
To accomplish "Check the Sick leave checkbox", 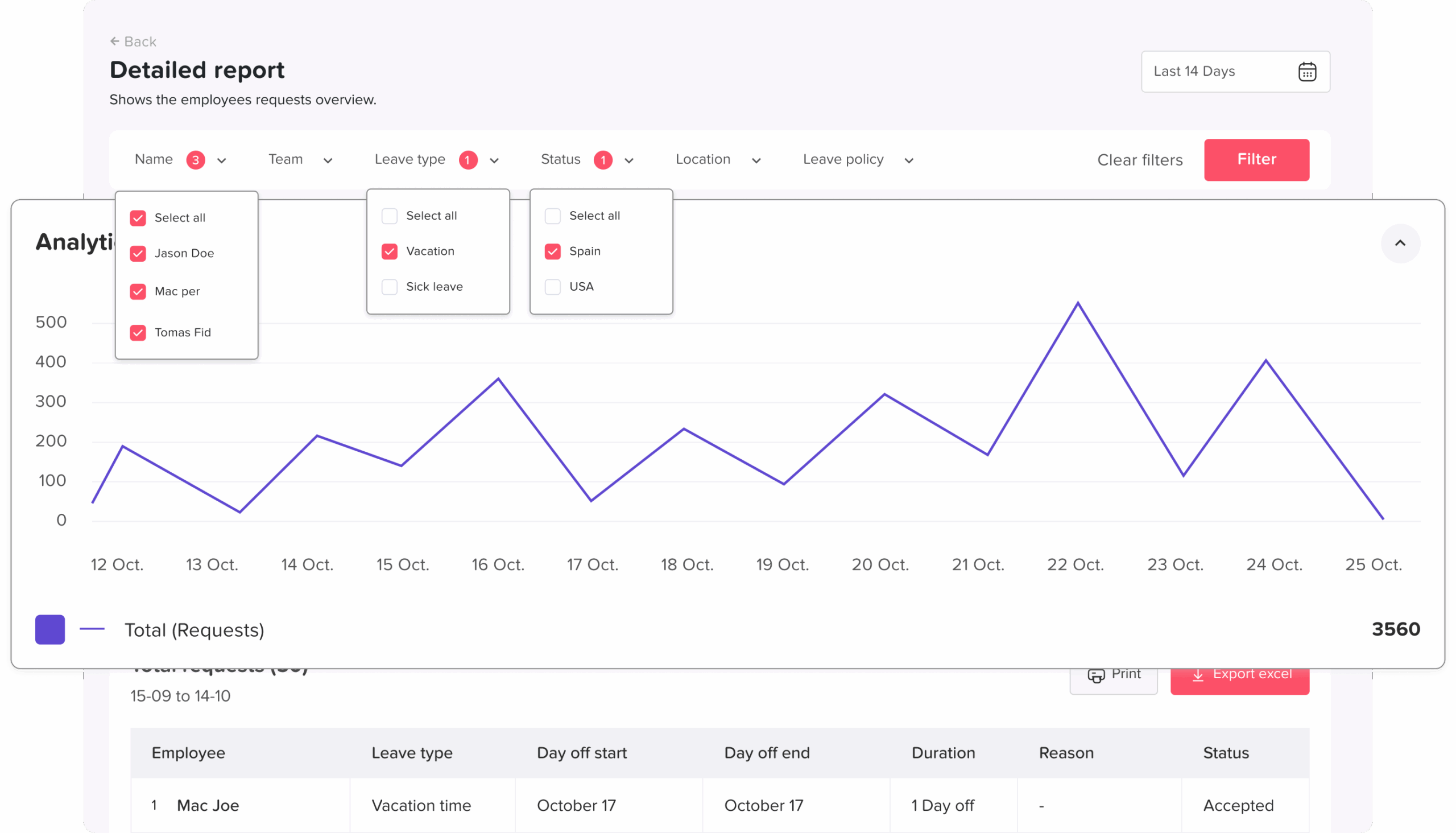I will 390,287.
